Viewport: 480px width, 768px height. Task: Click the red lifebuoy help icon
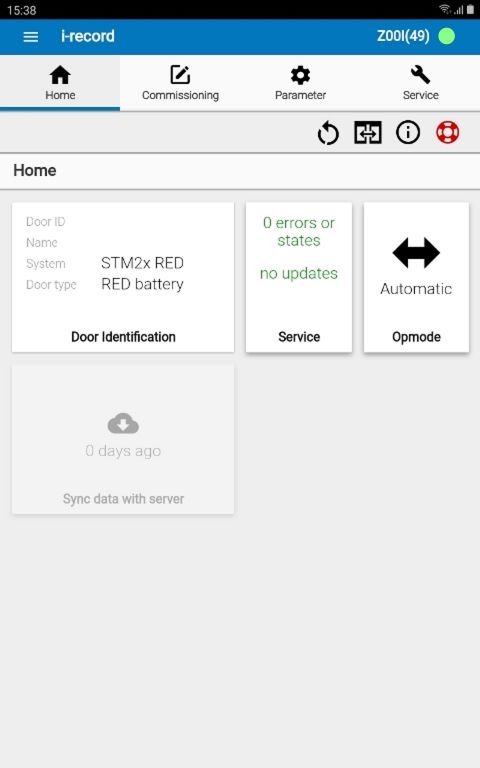(447, 132)
